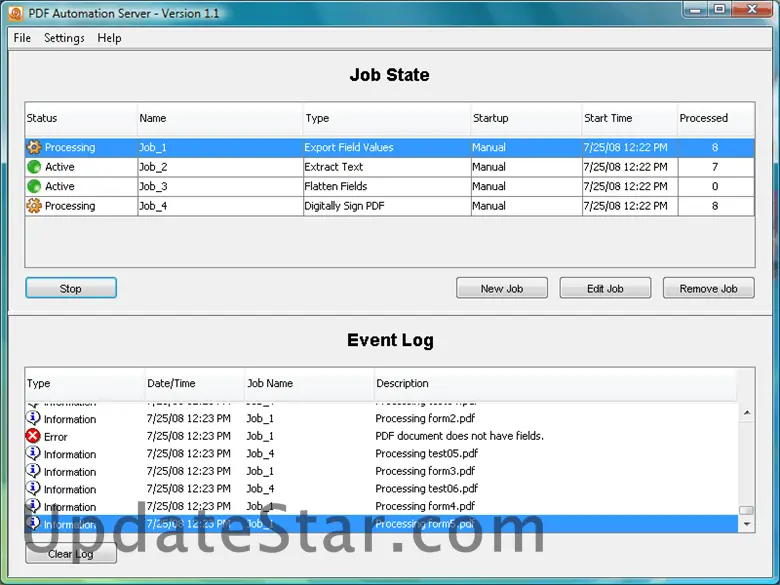
Task: Click the Extract Text type cell
Action: [x=387, y=167]
